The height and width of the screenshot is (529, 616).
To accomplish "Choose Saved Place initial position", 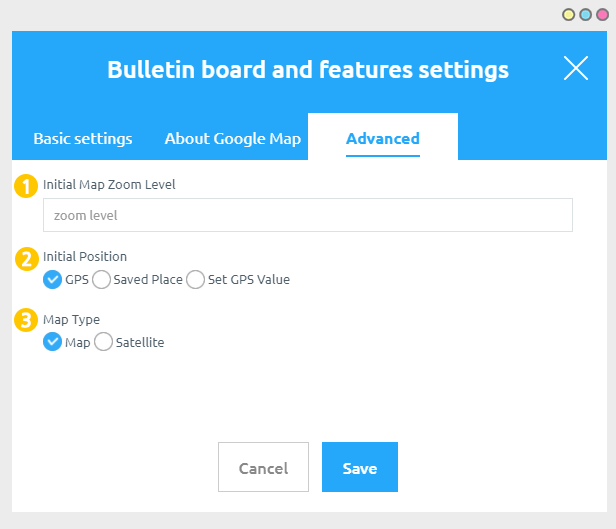I will click(x=101, y=280).
